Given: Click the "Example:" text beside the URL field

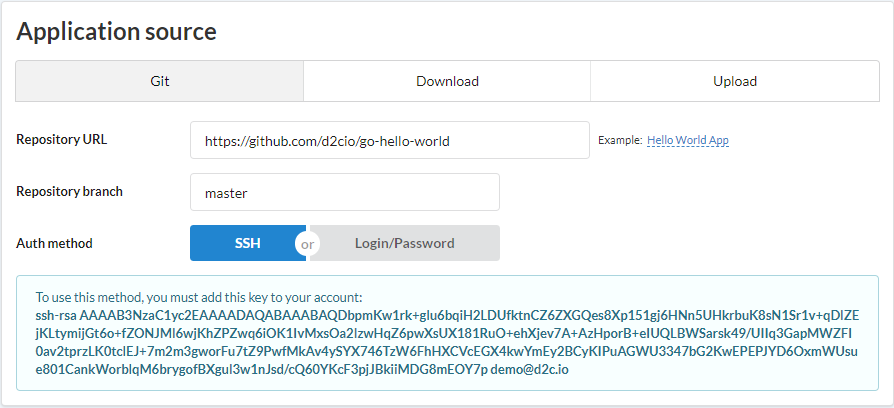Looking at the screenshot, I should (620, 140).
